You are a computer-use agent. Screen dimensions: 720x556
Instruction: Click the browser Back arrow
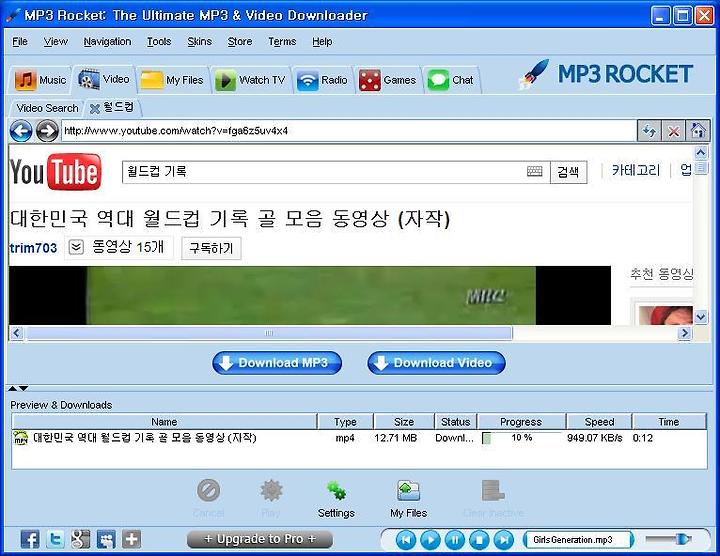click(21, 131)
